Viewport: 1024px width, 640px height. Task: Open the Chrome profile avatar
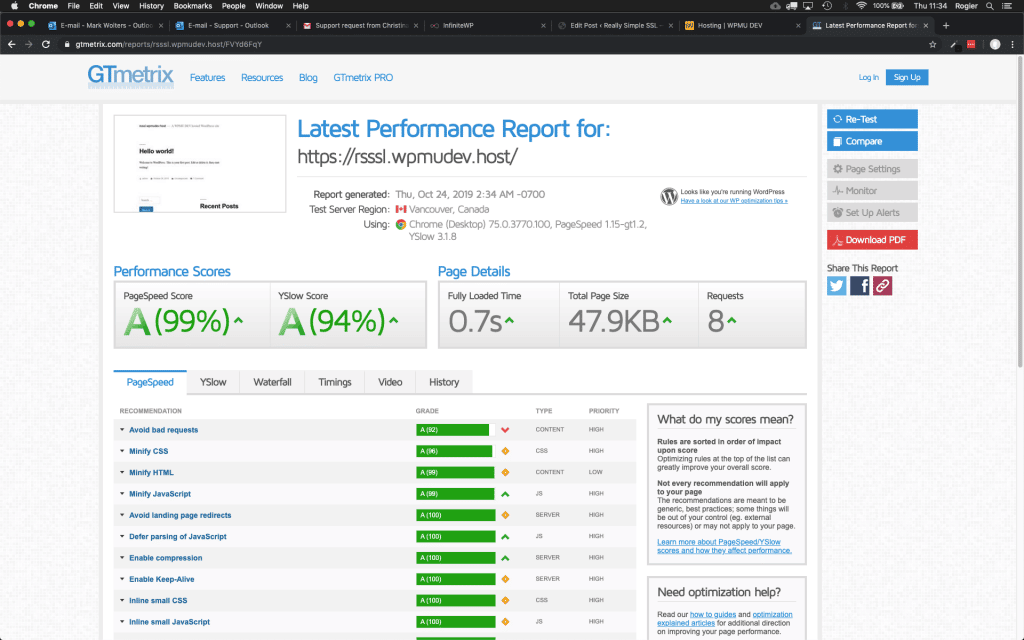tap(995, 44)
